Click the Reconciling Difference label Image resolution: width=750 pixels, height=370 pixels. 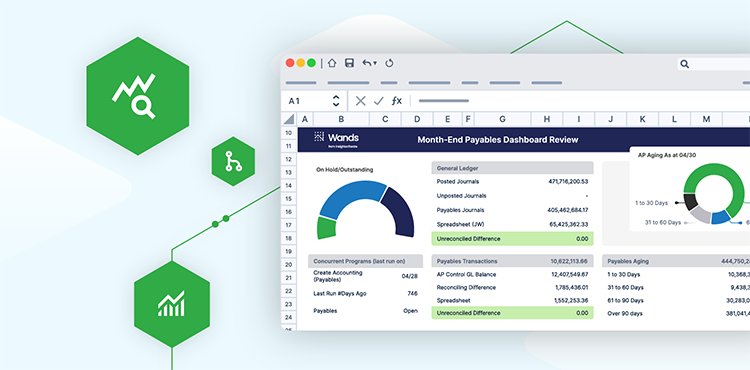click(466, 287)
